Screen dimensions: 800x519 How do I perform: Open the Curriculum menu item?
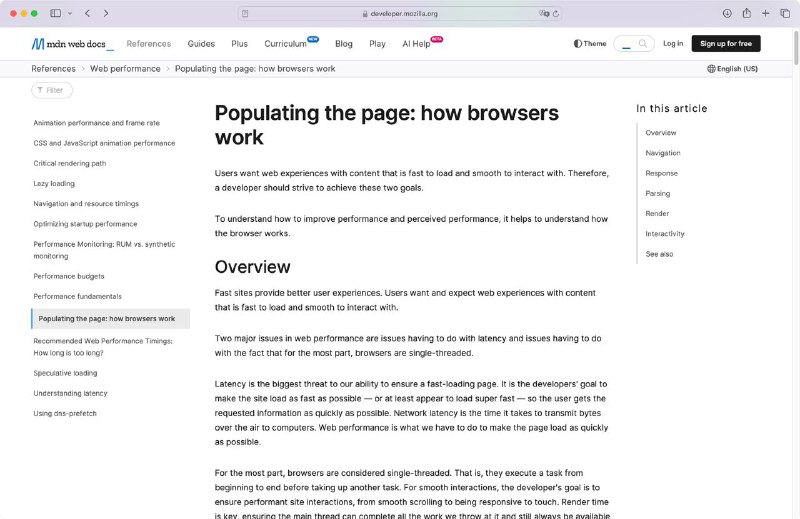(x=285, y=44)
